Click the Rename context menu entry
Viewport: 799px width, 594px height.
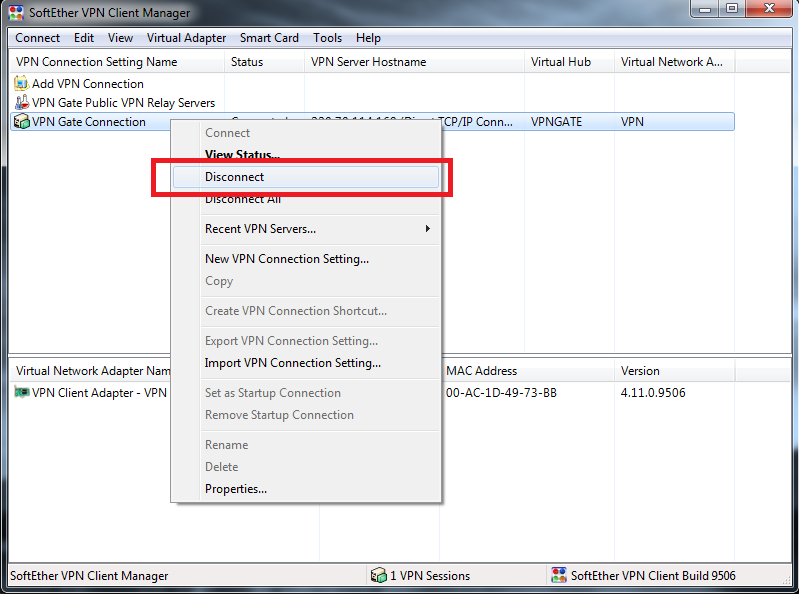pos(306,445)
